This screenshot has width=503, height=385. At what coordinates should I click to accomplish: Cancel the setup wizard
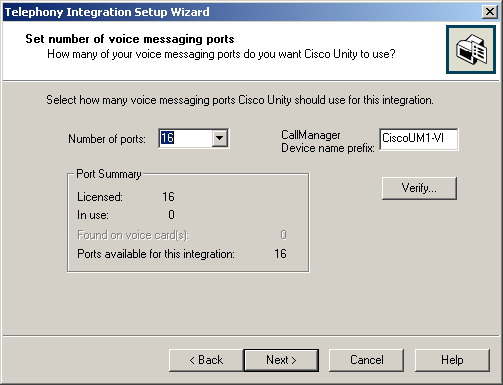tap(367, 360)
